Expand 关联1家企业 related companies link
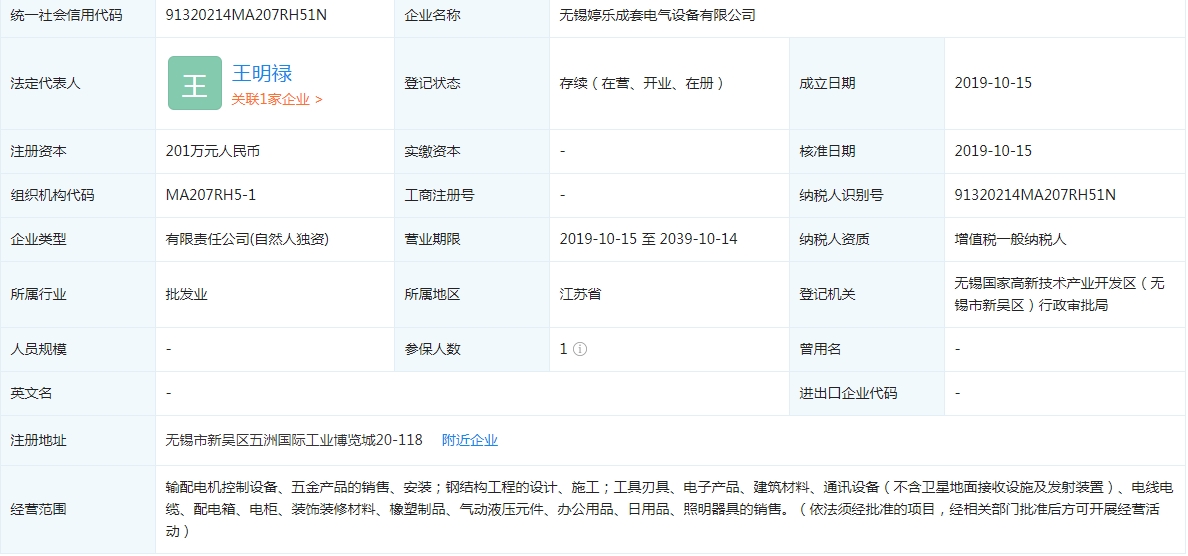 (x=277, y=99)
